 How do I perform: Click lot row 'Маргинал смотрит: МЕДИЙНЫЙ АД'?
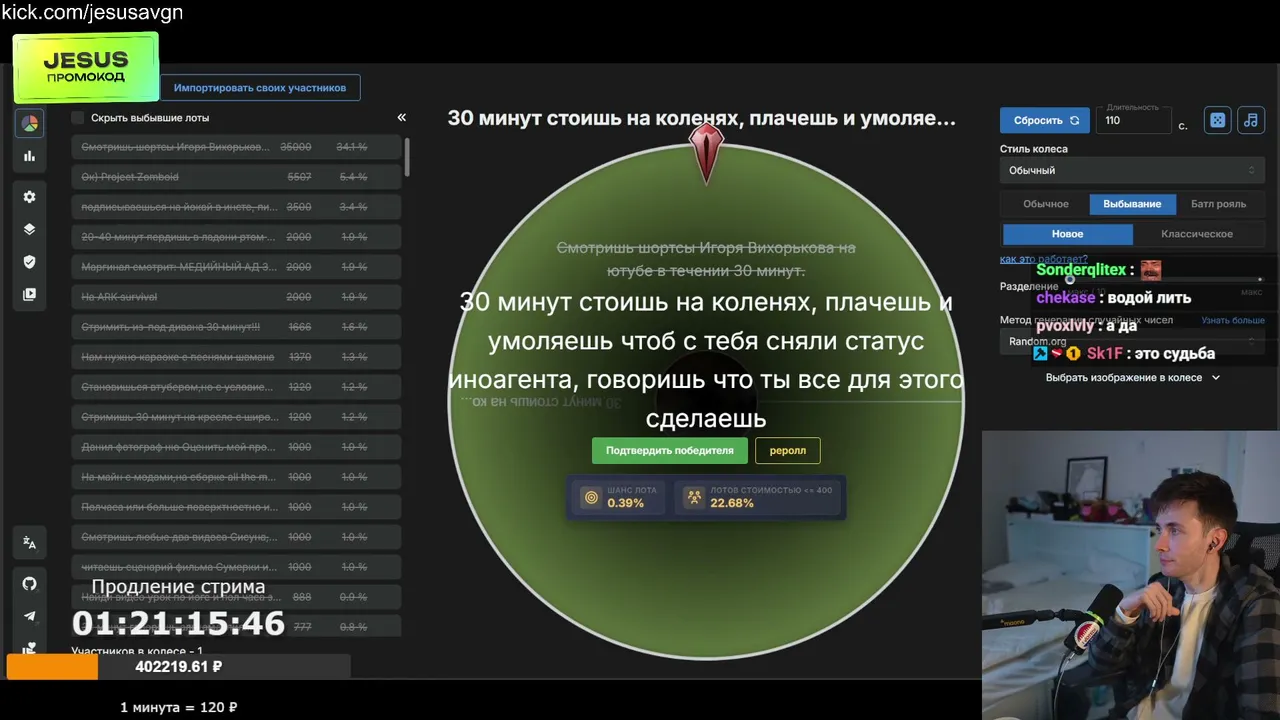click(x=236, y=267)
